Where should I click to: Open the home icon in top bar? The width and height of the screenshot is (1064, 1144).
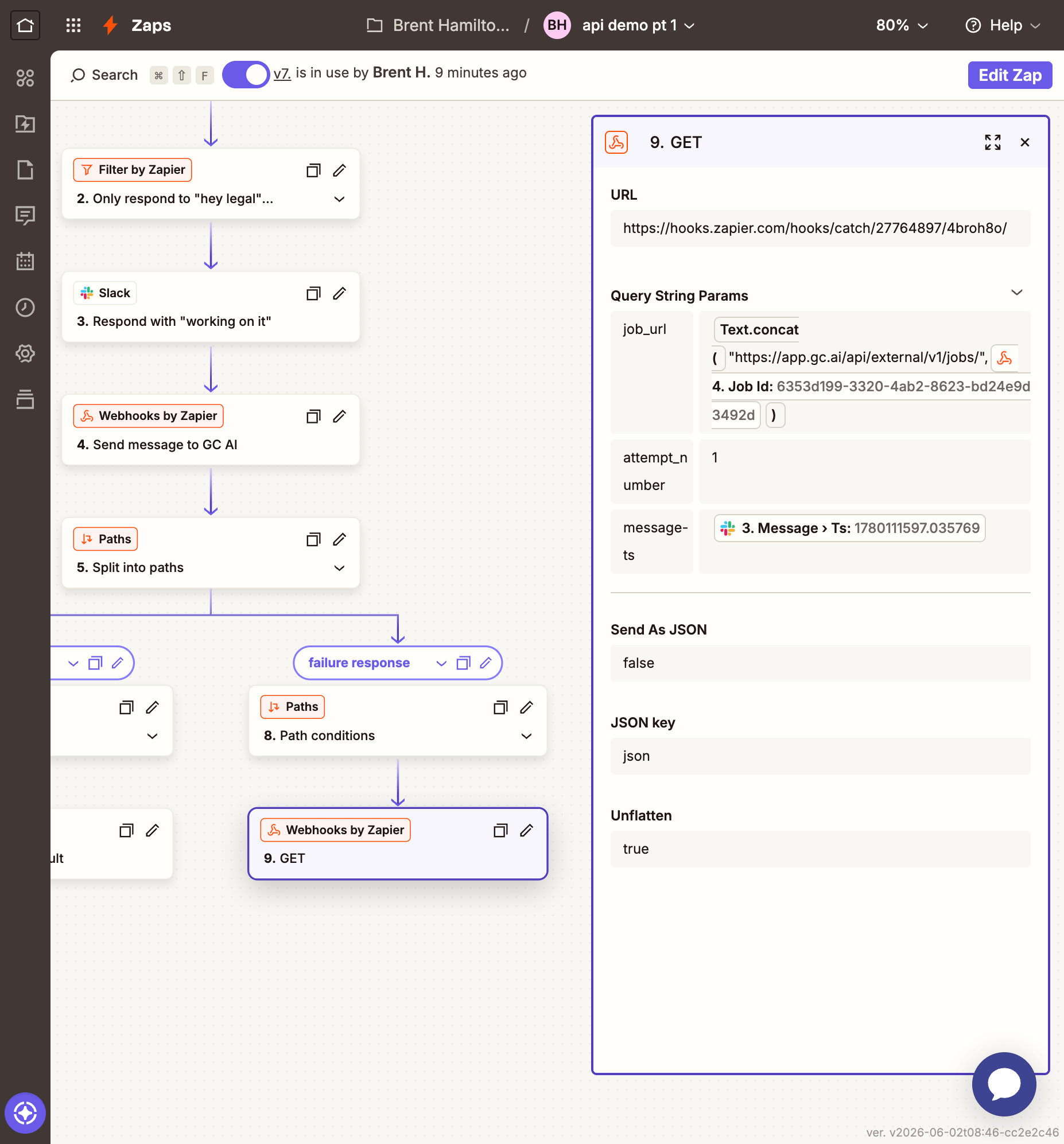coord(25,25)
